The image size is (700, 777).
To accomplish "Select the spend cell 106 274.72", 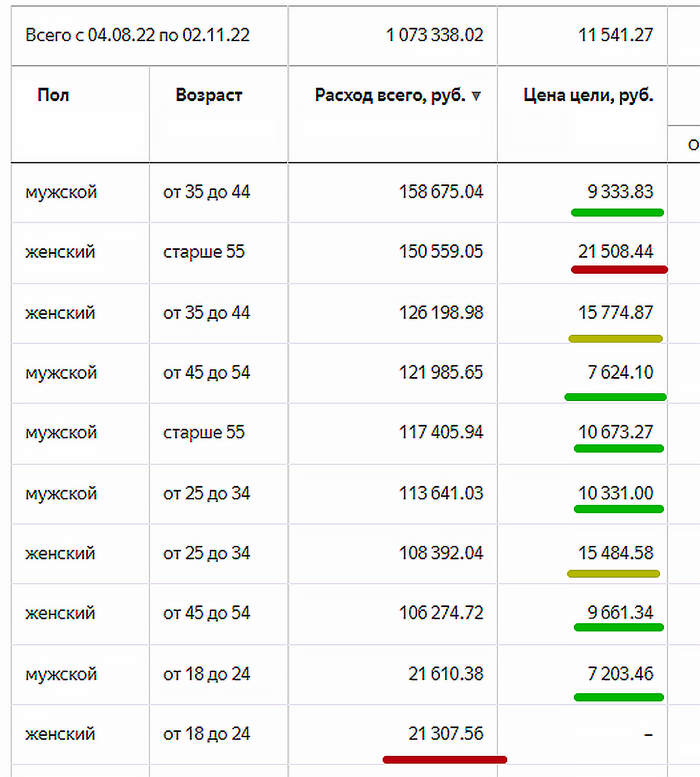I will [440, 613].
